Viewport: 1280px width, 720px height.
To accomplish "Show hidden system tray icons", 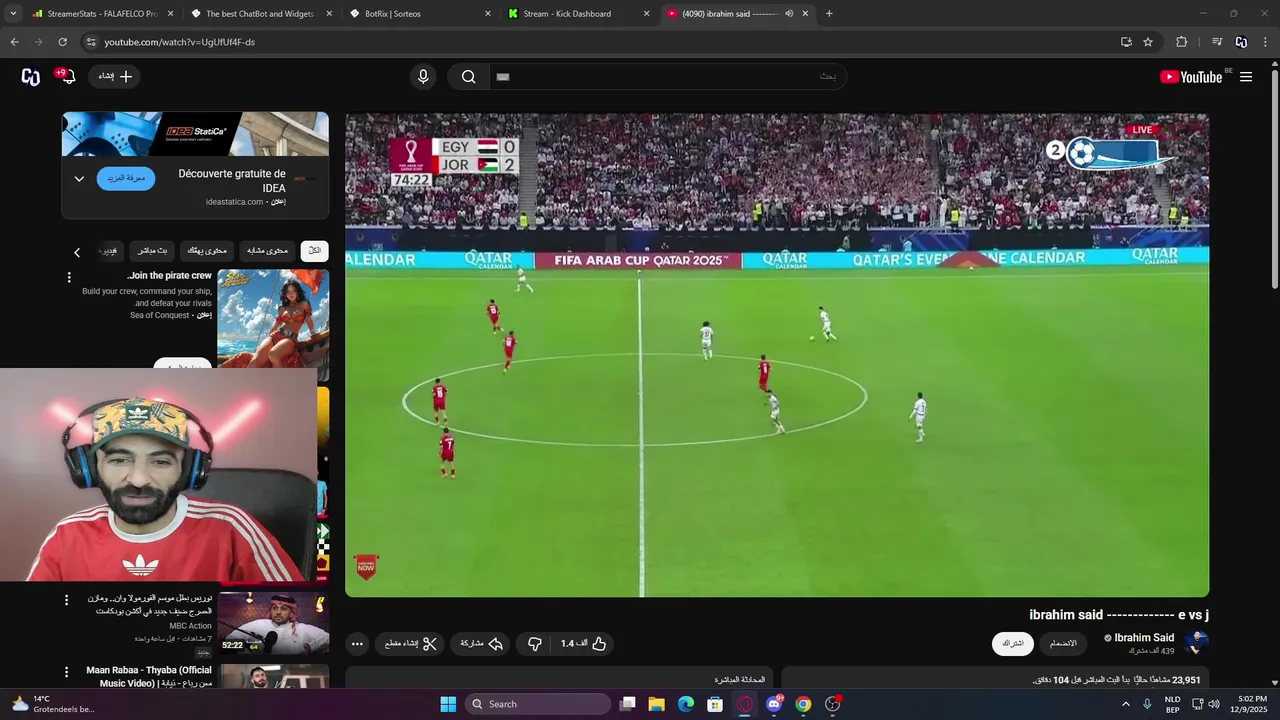I will [x=1125, y=704].
